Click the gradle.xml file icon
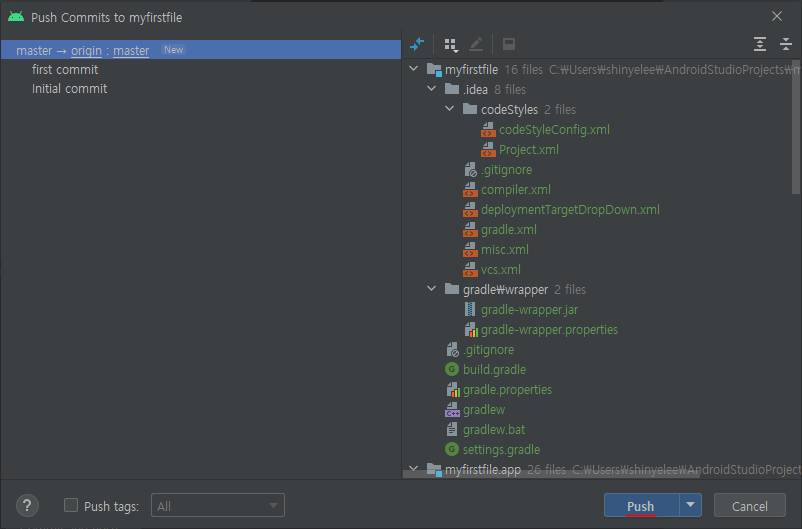This screenshot has width=802, height=529. tap(470, 230)
